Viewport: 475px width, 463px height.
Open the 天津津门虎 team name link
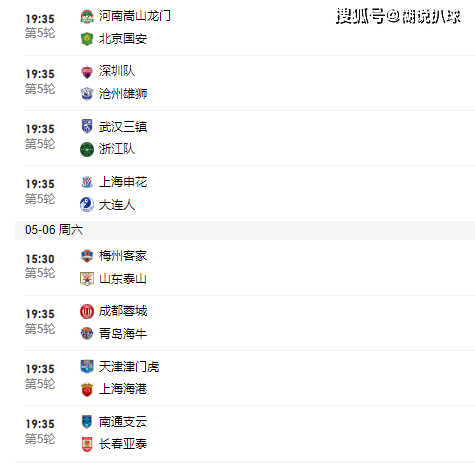click(129, 367)
